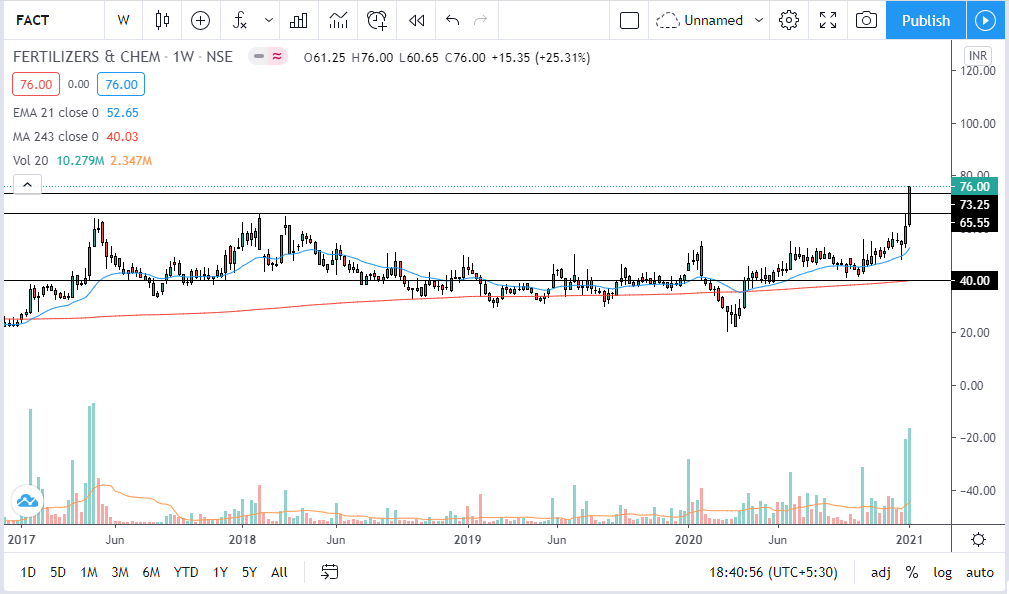The height and width of the screenshot is (594, 1009).
Task: Create an alert with clock-plus icon
Action: (377, 21)
